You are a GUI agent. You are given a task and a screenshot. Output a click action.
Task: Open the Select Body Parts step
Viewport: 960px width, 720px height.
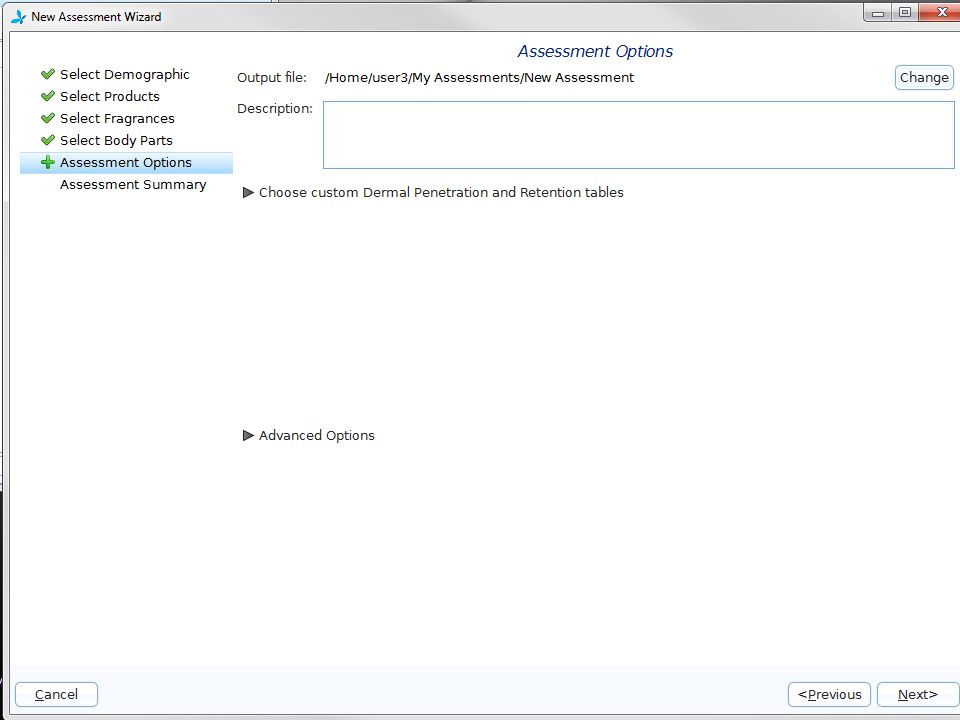(x=116, y=140)
